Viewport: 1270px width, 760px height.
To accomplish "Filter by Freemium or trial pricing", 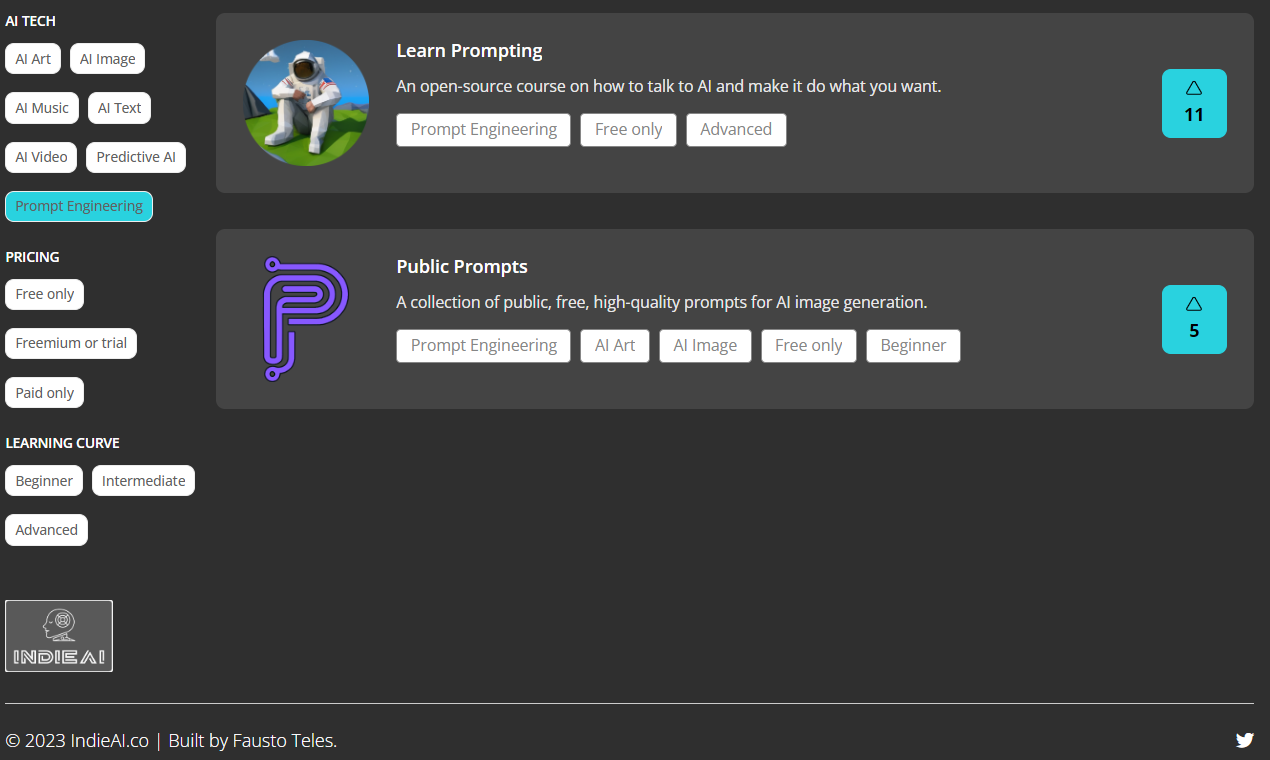I will point(71,343).
